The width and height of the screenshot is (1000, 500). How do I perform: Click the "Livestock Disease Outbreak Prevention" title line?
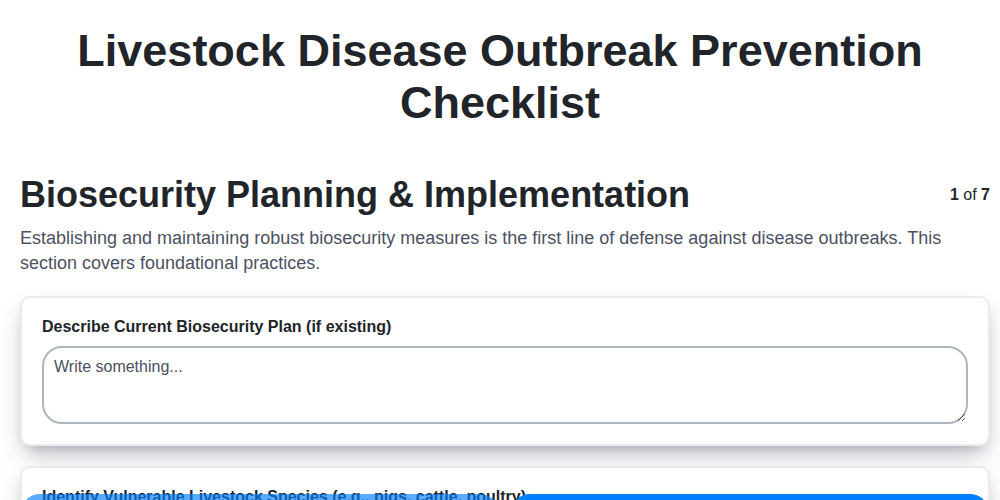[x=500, y=52]
